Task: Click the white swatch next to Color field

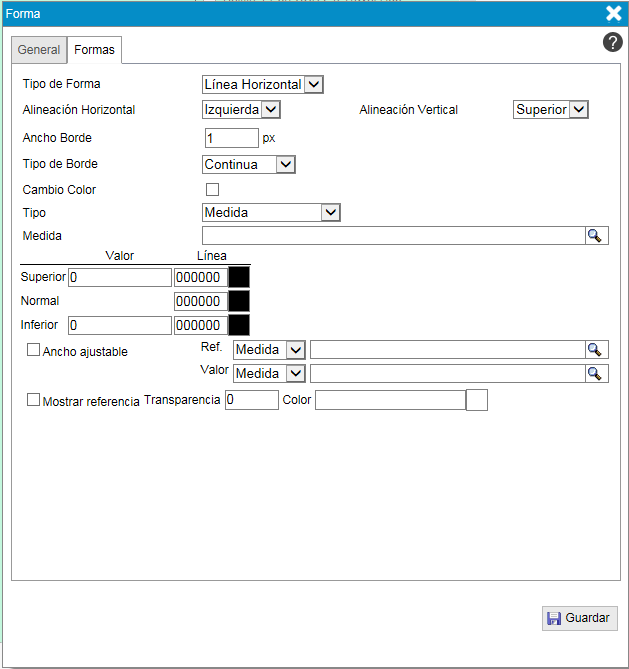Action: (x=477, y=400)
